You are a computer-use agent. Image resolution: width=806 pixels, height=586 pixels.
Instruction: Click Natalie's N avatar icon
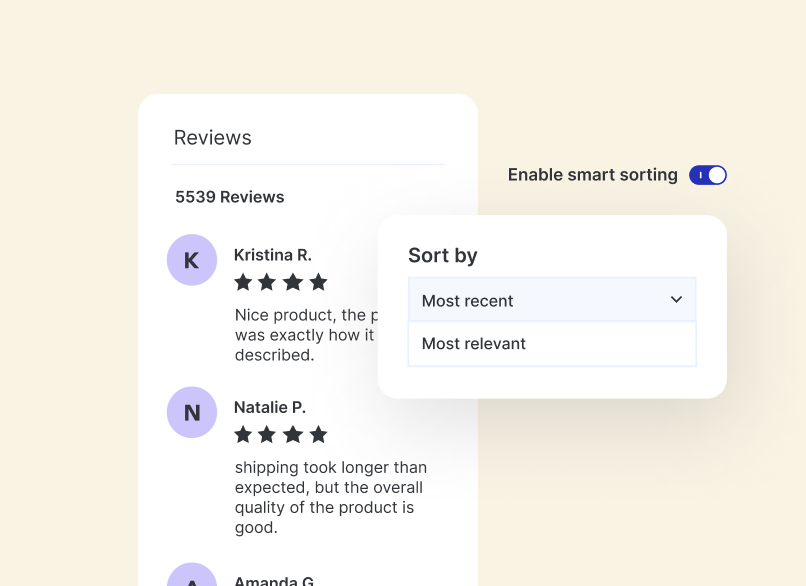tap(192, 412)
